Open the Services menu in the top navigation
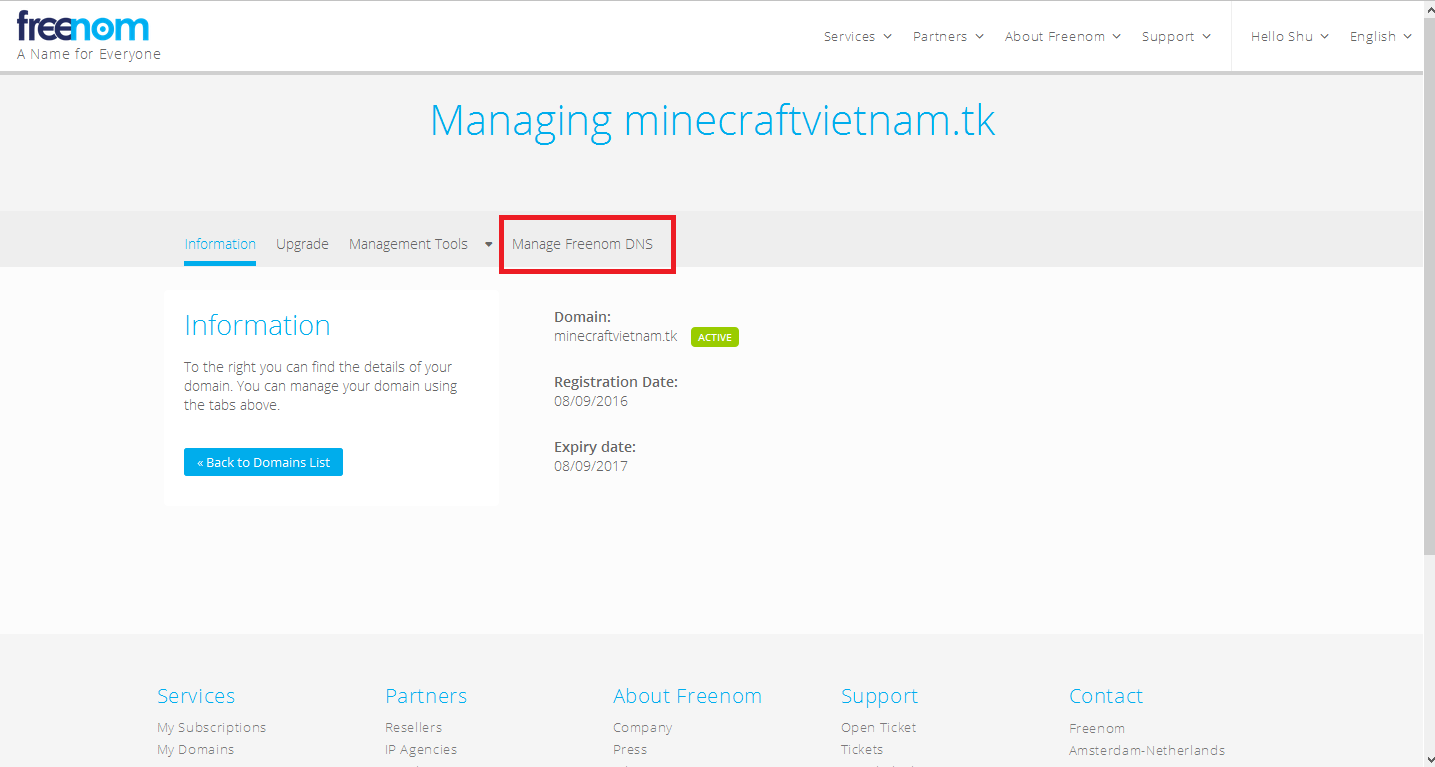 (857, 36)
